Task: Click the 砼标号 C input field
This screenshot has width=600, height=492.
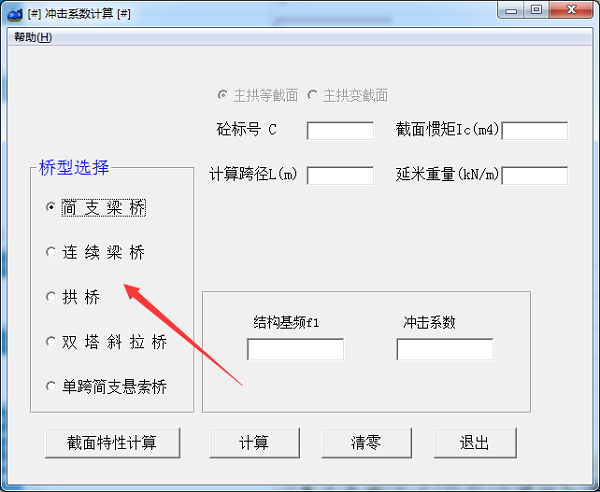Action: point(340,131)
